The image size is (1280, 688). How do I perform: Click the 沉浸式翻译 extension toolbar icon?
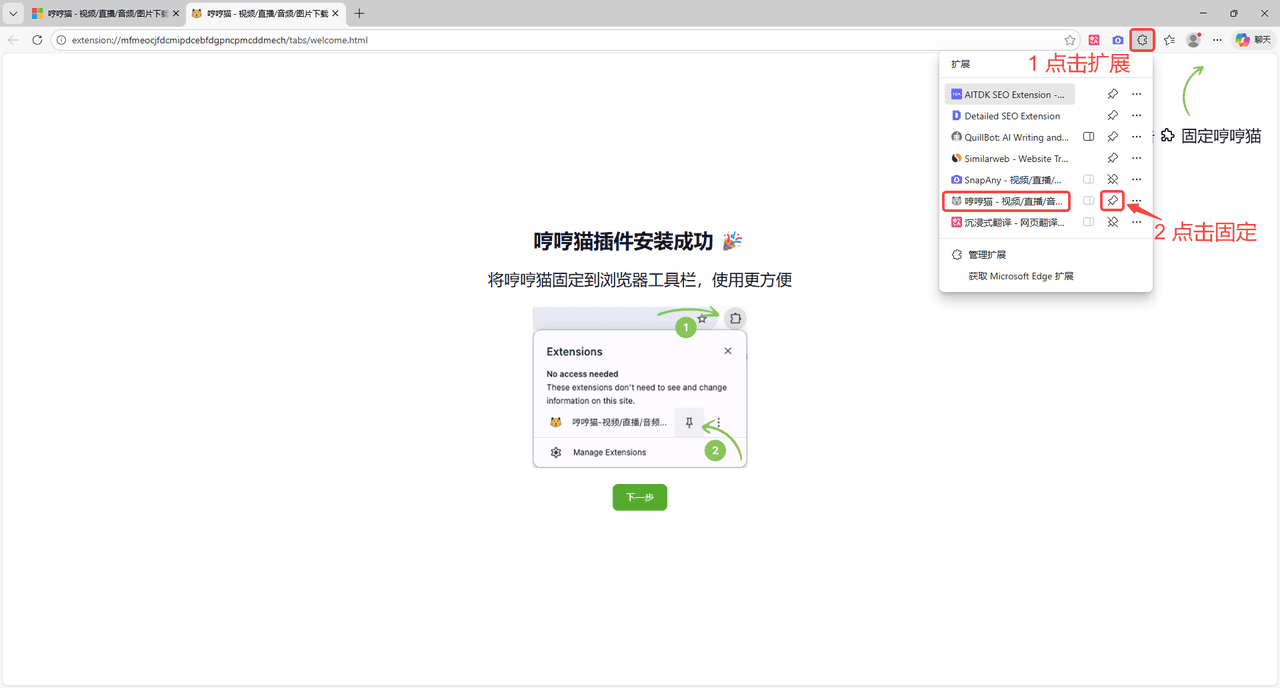tap(1094, 40)
